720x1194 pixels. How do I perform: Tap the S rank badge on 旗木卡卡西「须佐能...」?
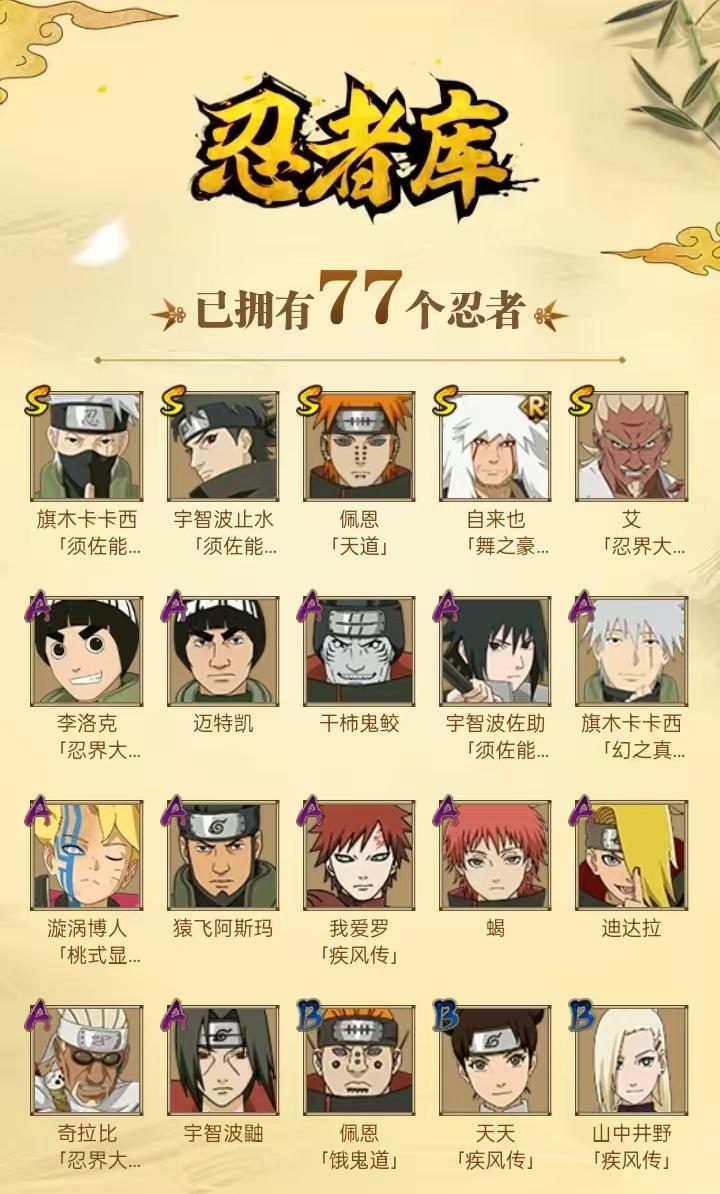(x=37, y=401)
